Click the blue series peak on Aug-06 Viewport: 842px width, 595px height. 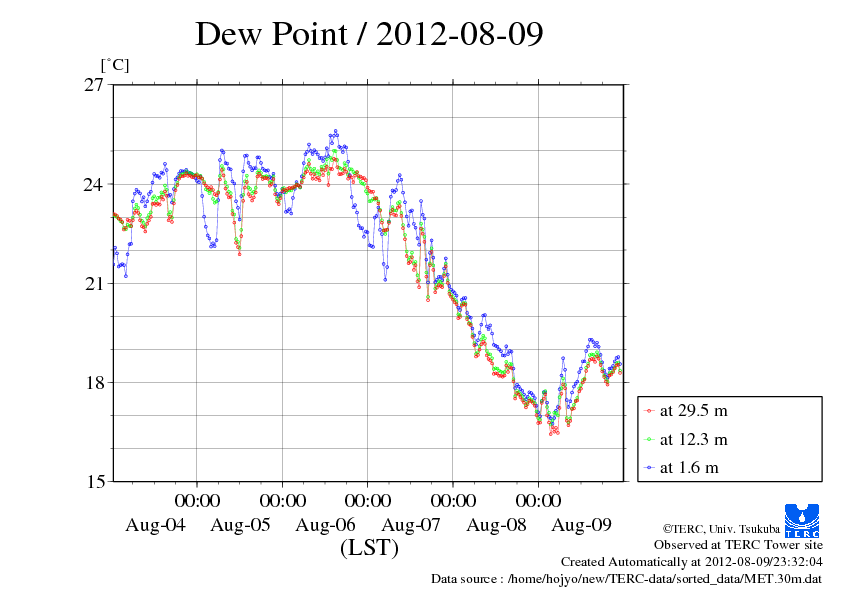pyautogui.click(x=336, y=131)
